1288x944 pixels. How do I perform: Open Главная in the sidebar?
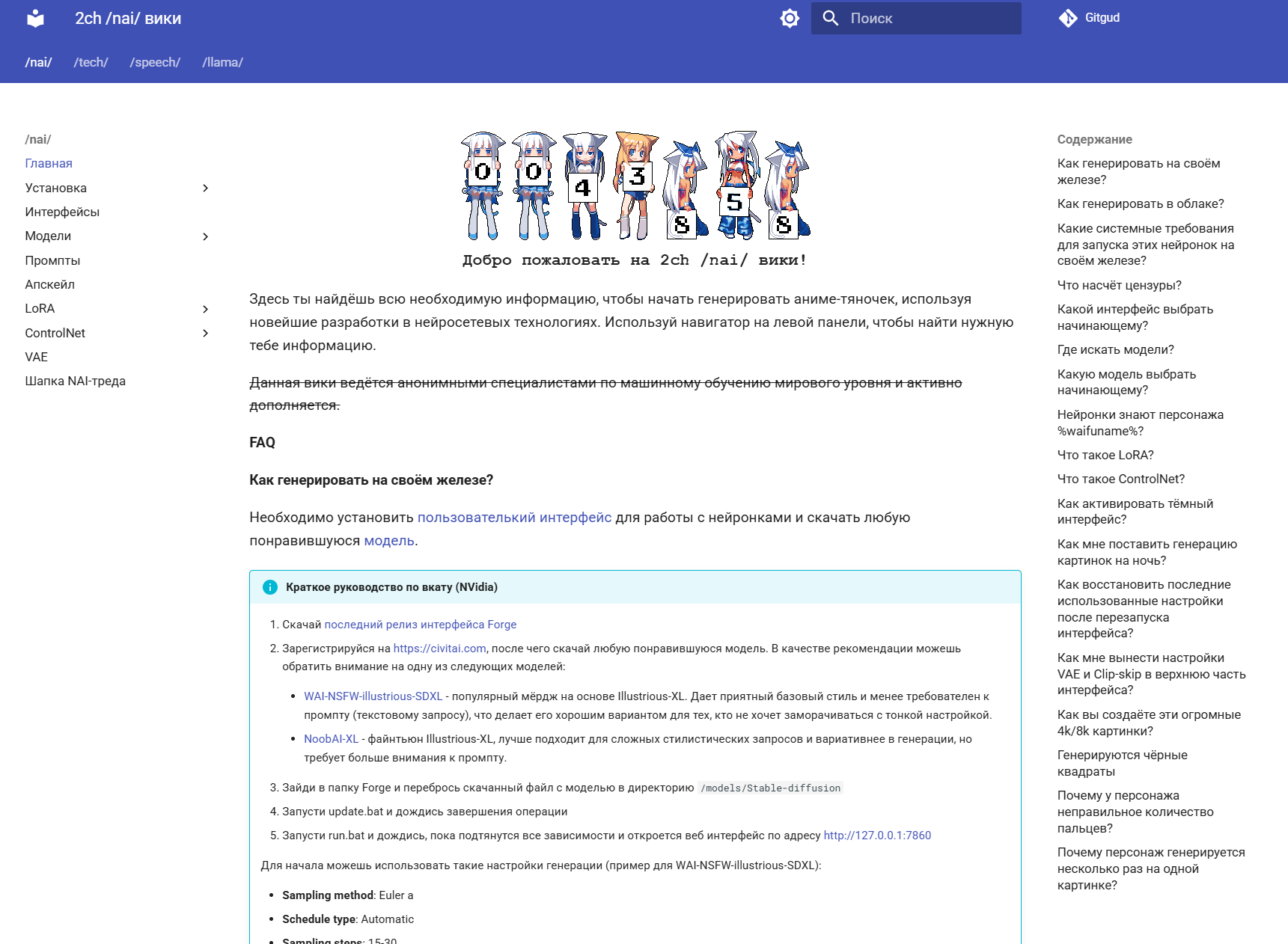pos(49,163)
